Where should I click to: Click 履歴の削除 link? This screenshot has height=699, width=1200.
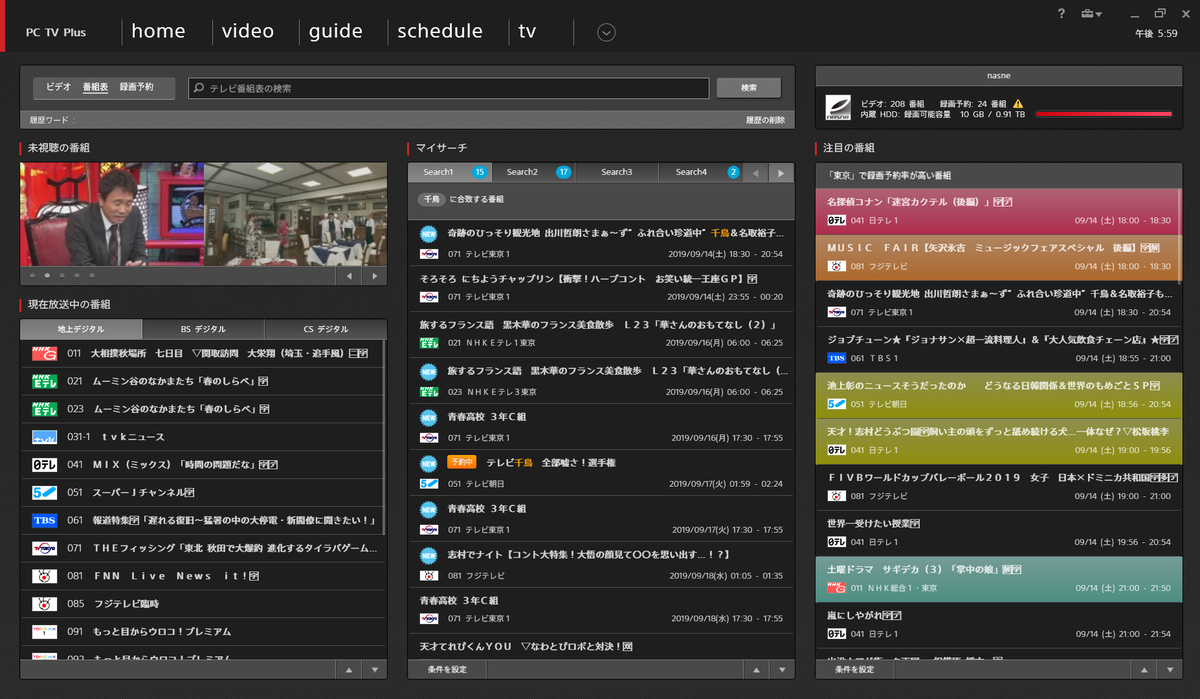pyautogui.click(x=764, y=120)
